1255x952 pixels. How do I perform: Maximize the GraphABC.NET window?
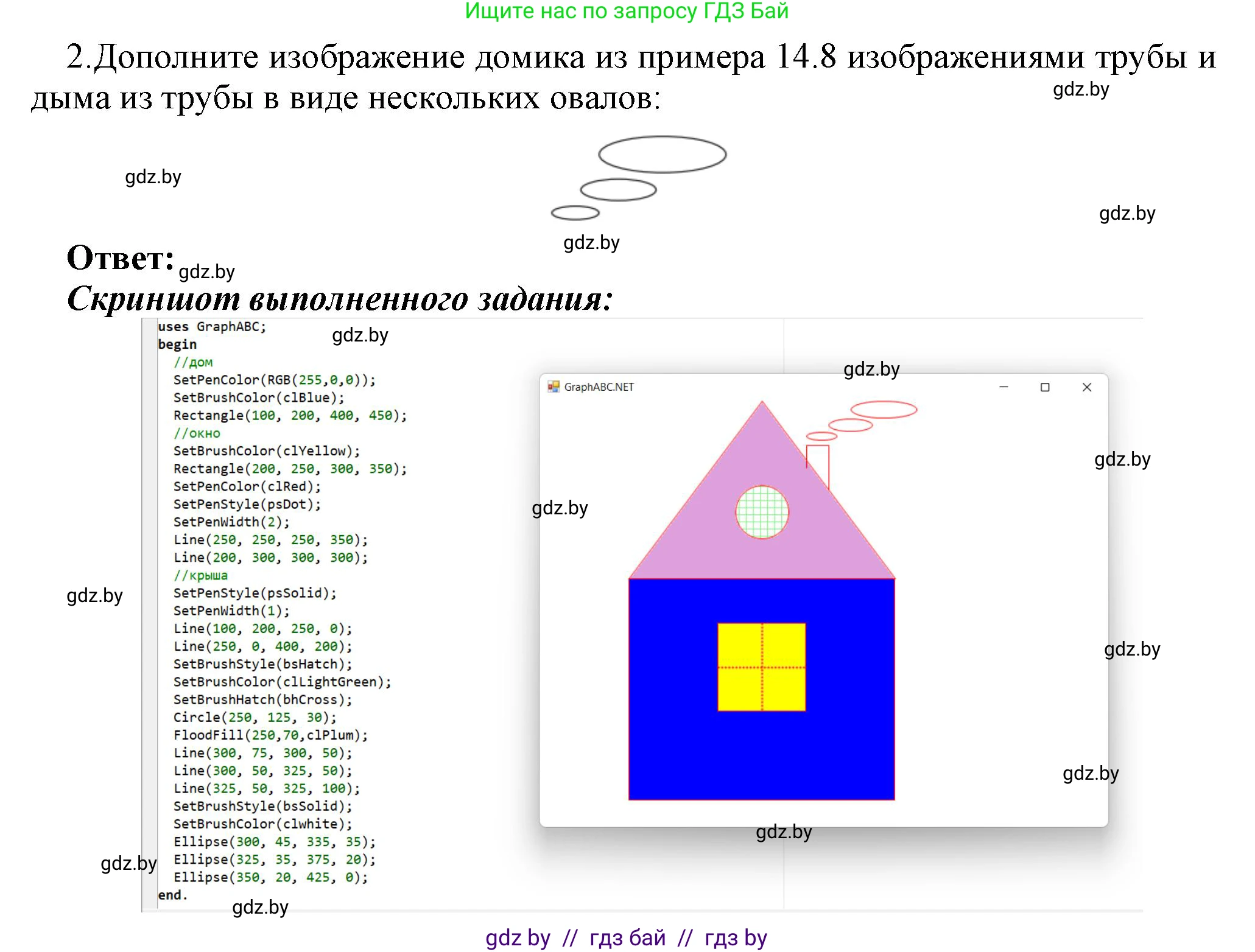point(1045,387)
